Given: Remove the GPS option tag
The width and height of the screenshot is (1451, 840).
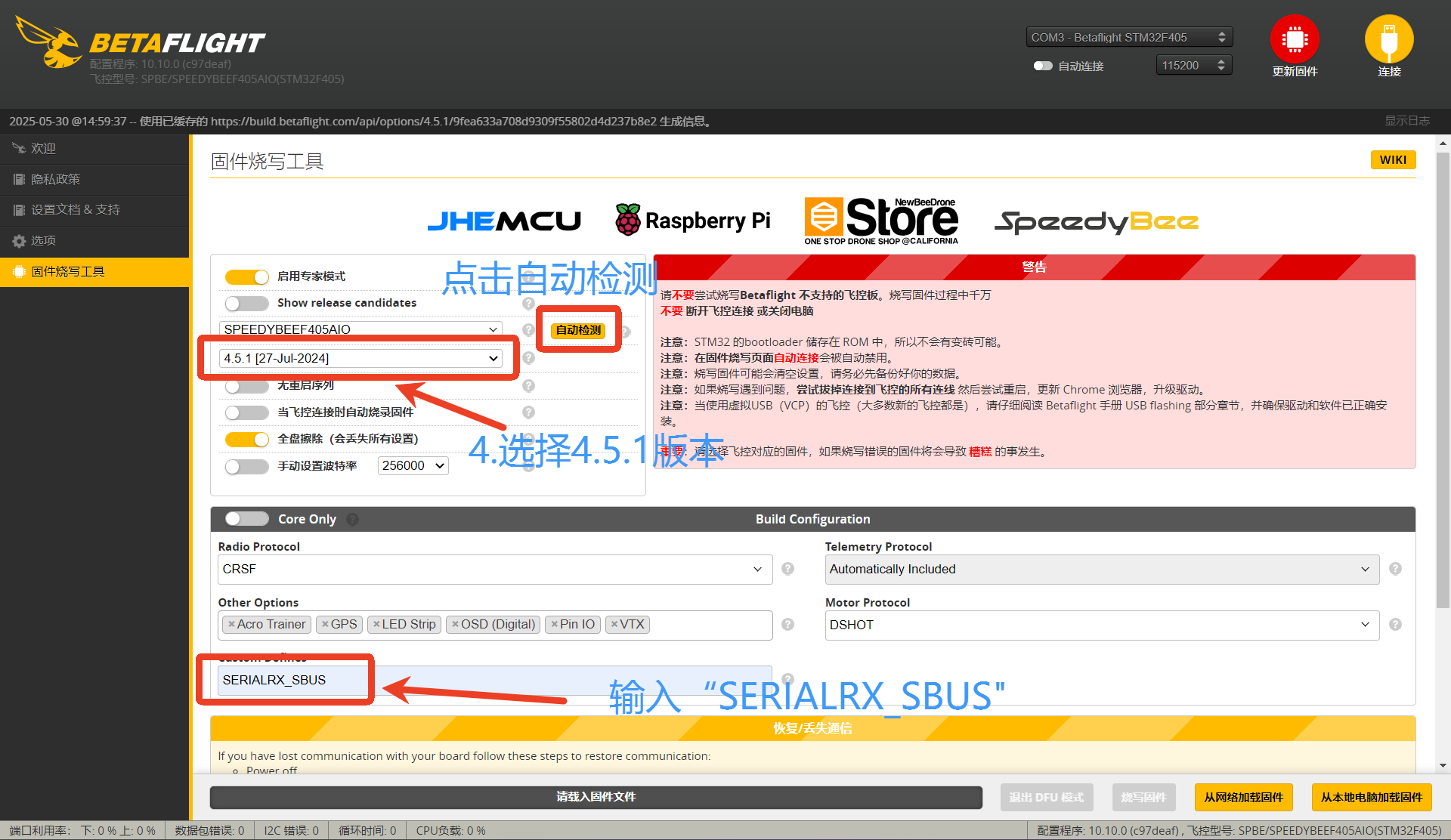Looking at the screenshot, I should click(325, 624).
